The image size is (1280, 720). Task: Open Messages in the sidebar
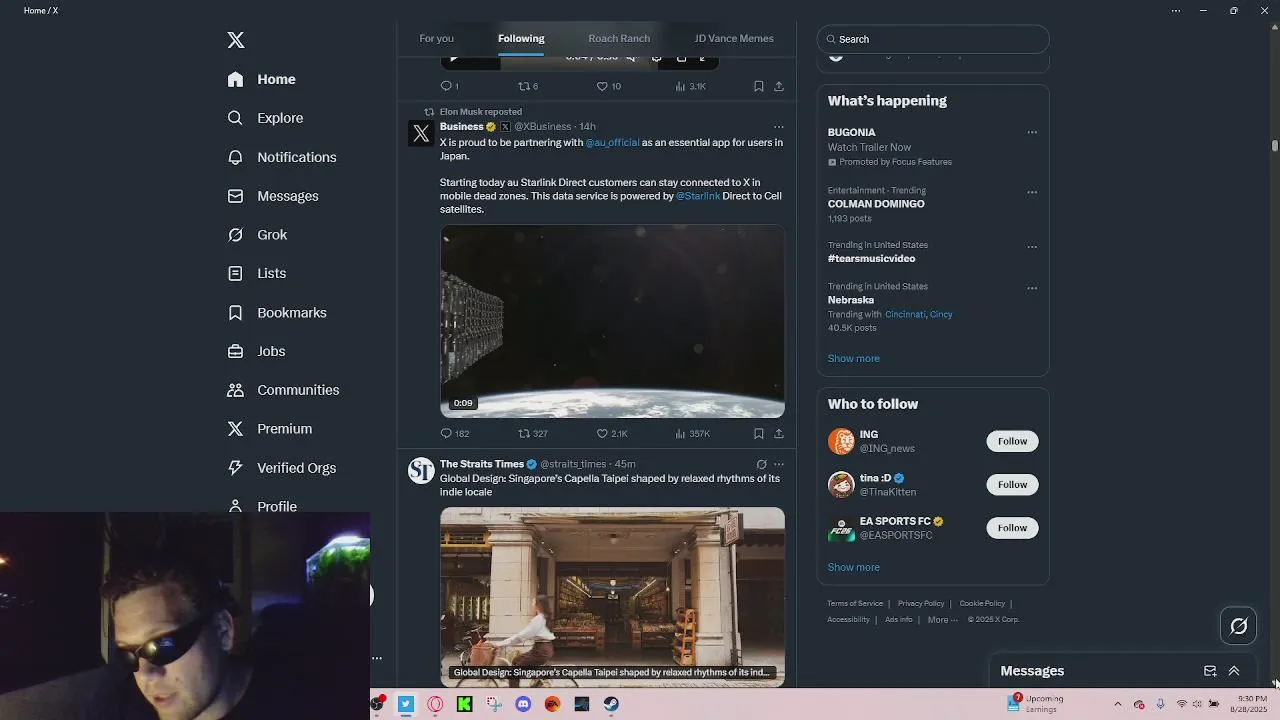pyautogui.click(x=273, y=196)
